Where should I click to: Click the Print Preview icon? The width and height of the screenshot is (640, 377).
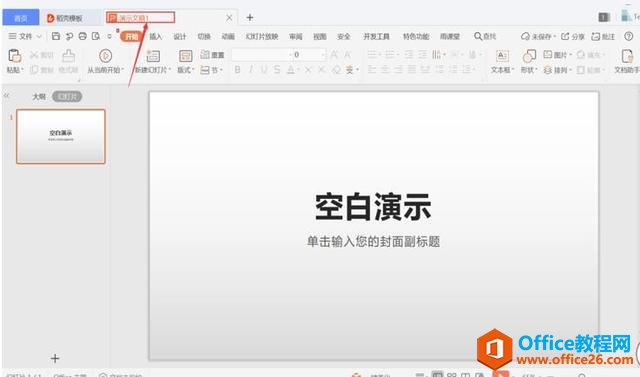coord(96,36)
